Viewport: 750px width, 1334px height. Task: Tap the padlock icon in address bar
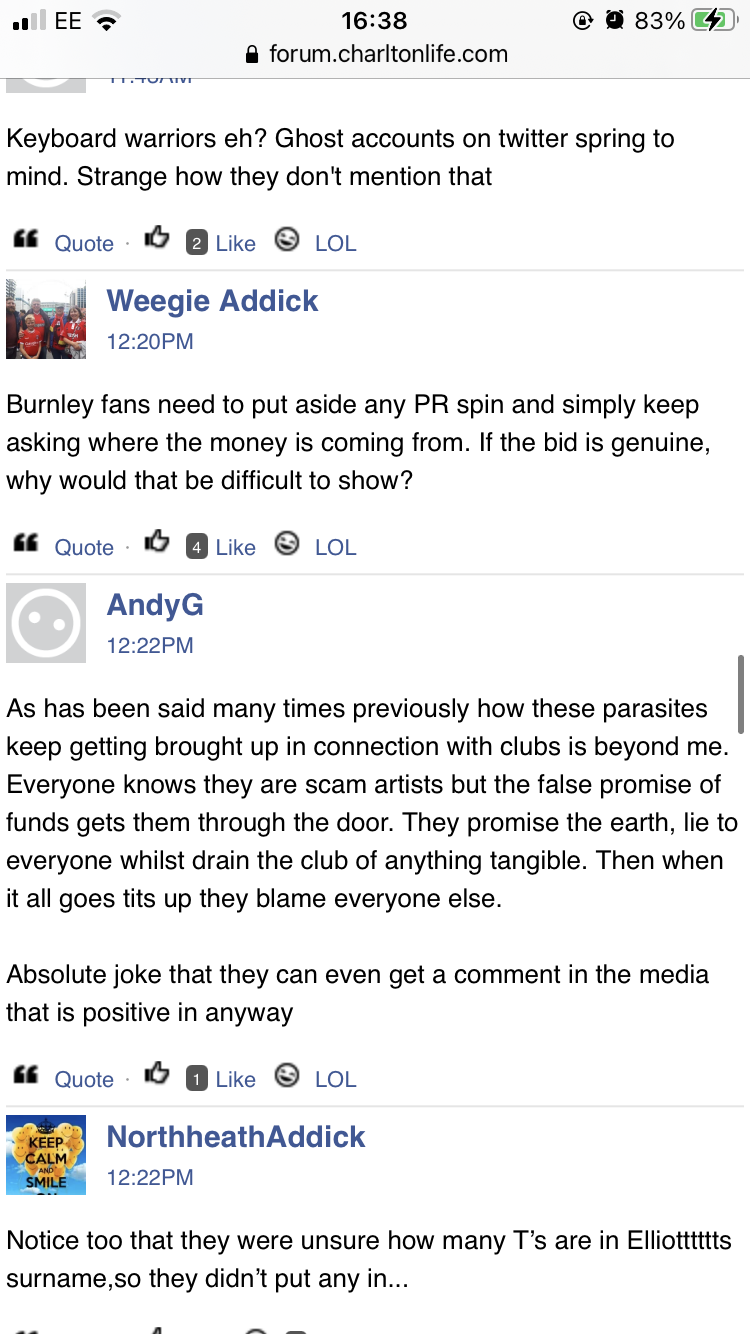[252, 55]
